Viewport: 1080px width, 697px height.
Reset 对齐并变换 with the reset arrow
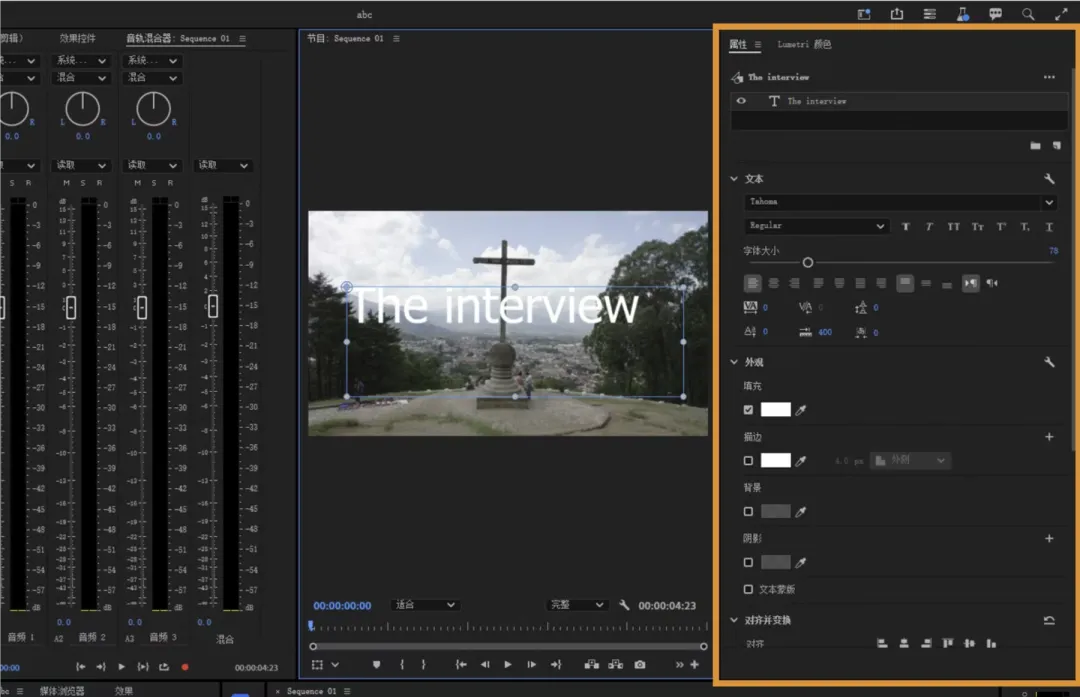1049,620
